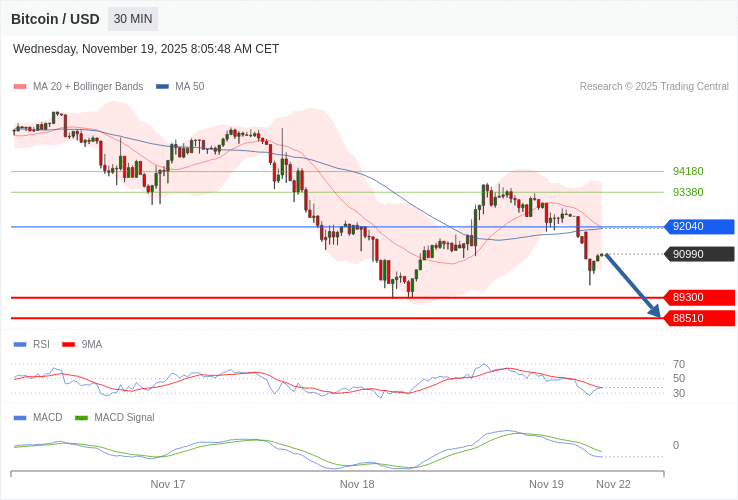This screenshot has height=500, width=738.
Task: Click the Bitcoin / USD title
Action: coord(55,19)
